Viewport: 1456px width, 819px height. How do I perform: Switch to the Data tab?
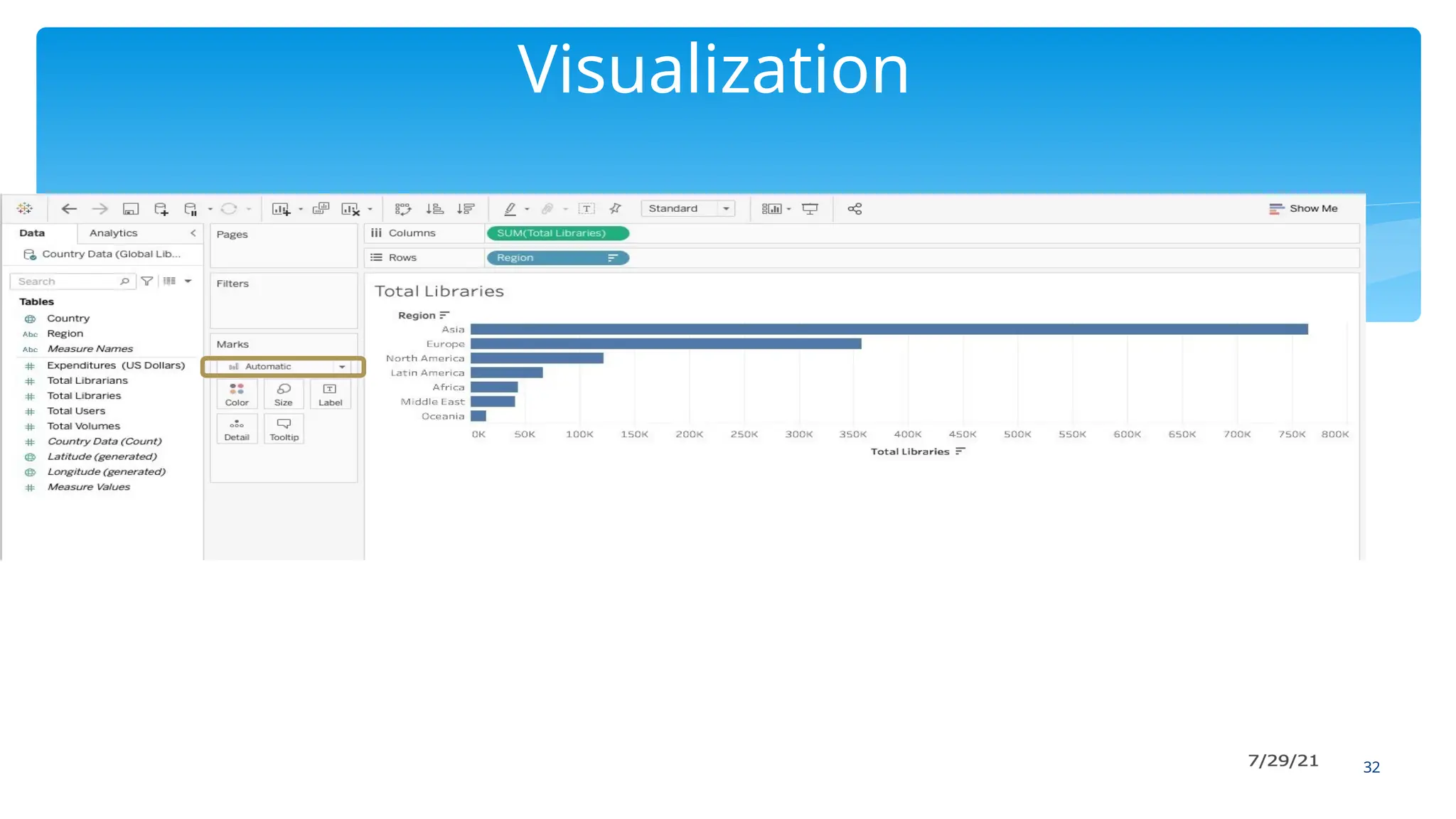pos(32,233)
